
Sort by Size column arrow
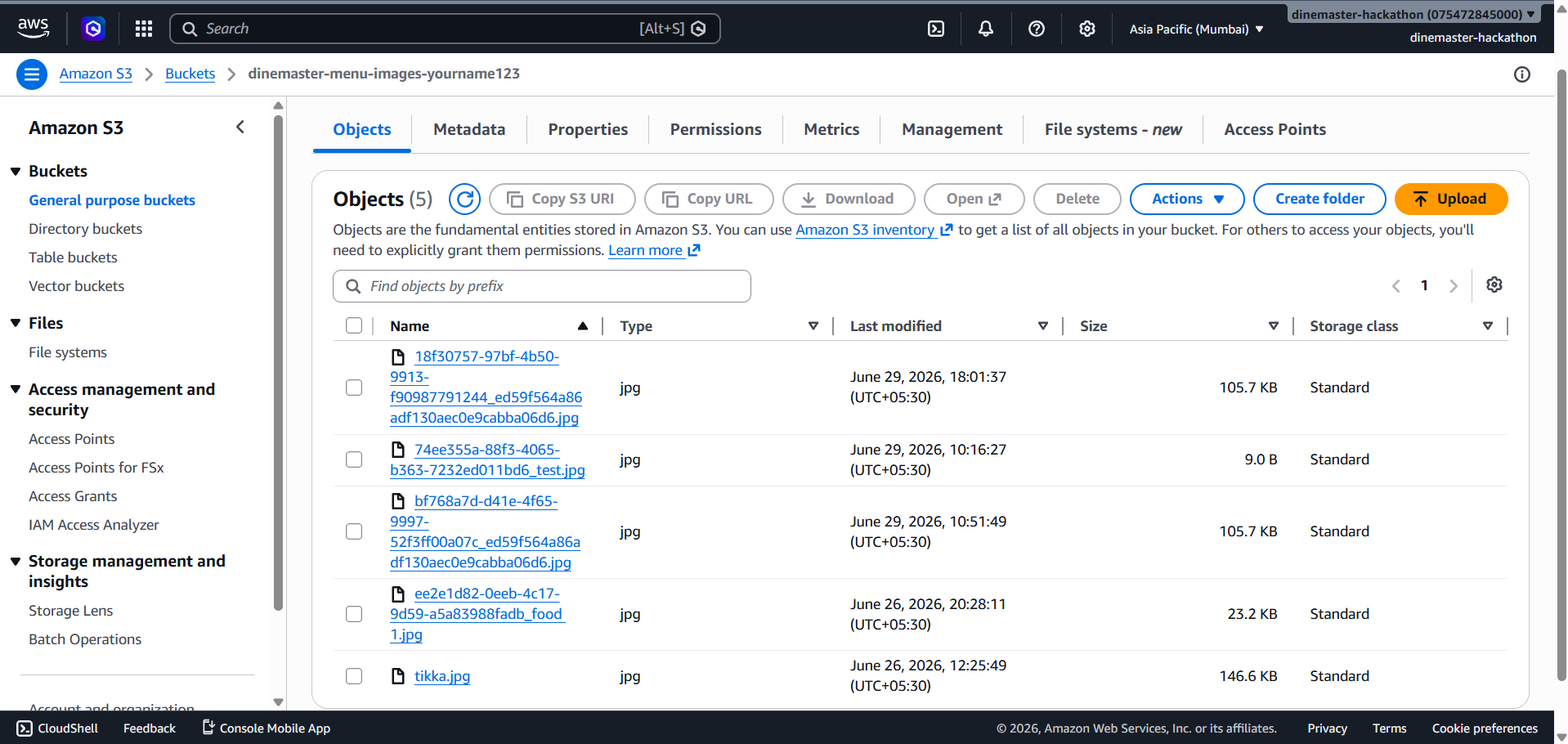1274,325
